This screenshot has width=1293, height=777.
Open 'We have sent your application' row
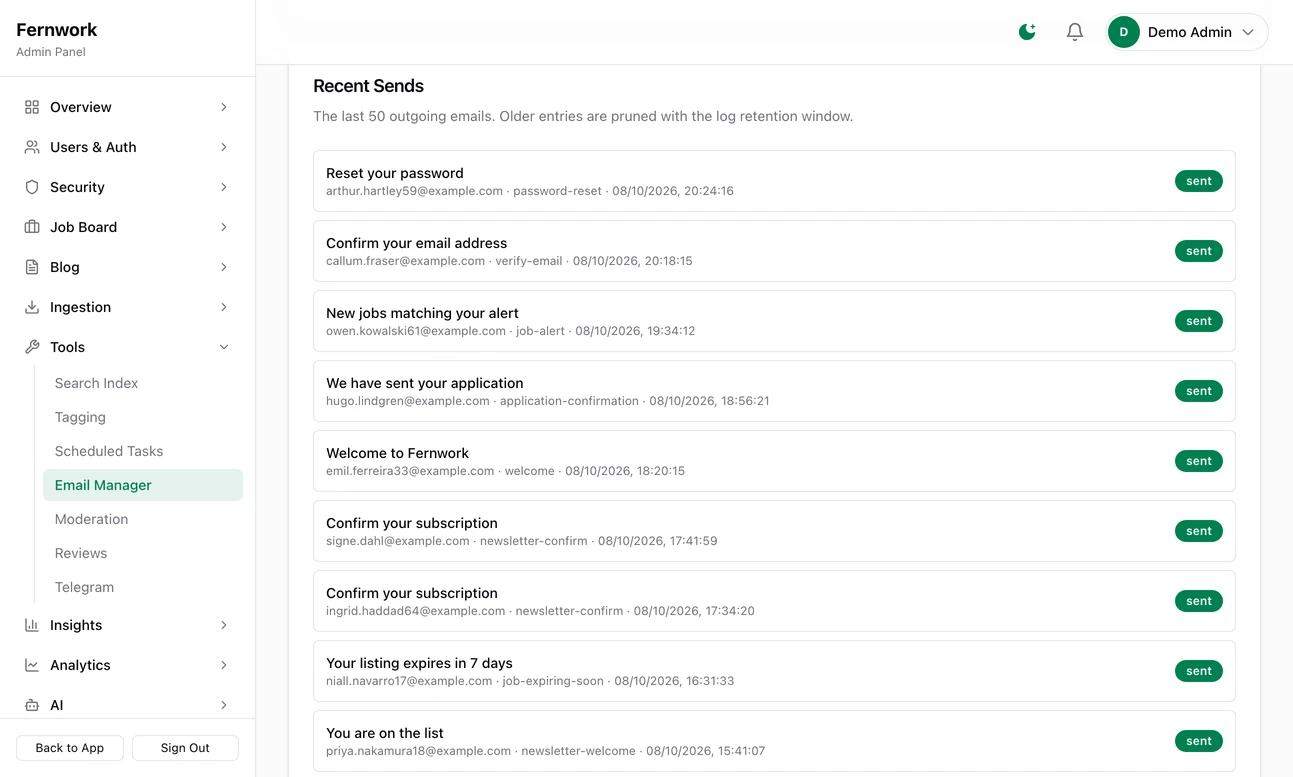pos(774,391)
